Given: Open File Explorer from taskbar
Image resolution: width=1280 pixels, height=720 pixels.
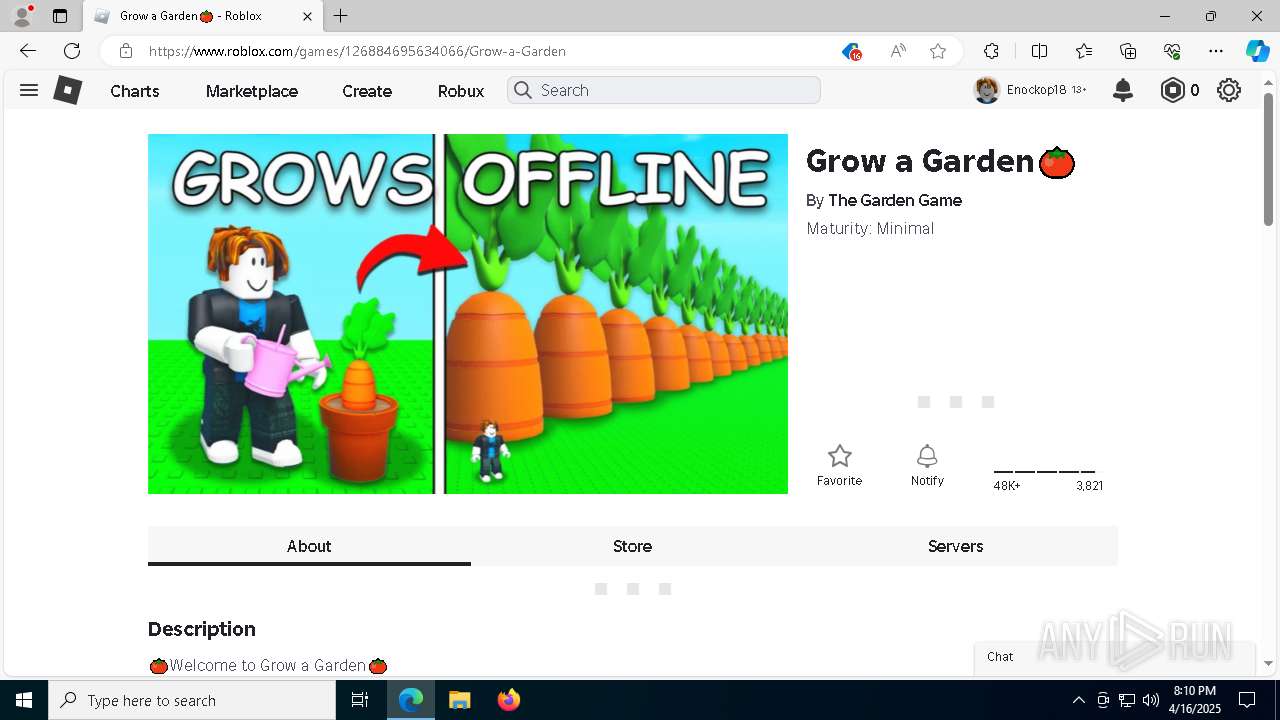Looking at the screenshot, I should 459,700.
